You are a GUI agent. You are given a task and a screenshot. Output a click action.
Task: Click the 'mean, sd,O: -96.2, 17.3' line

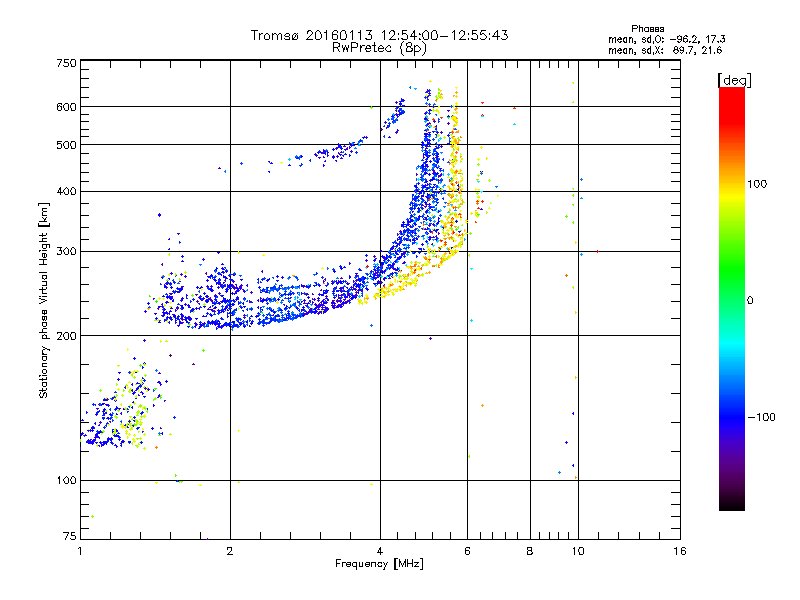[666, 39]
